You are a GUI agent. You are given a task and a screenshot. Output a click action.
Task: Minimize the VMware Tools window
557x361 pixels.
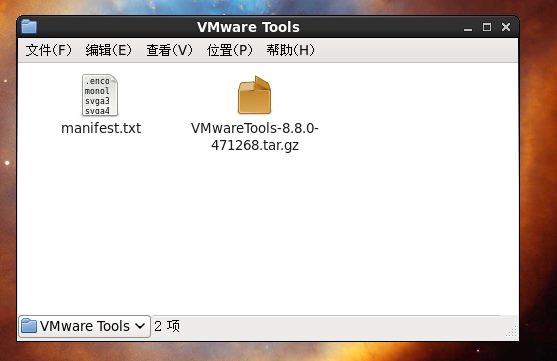point(468,28)
